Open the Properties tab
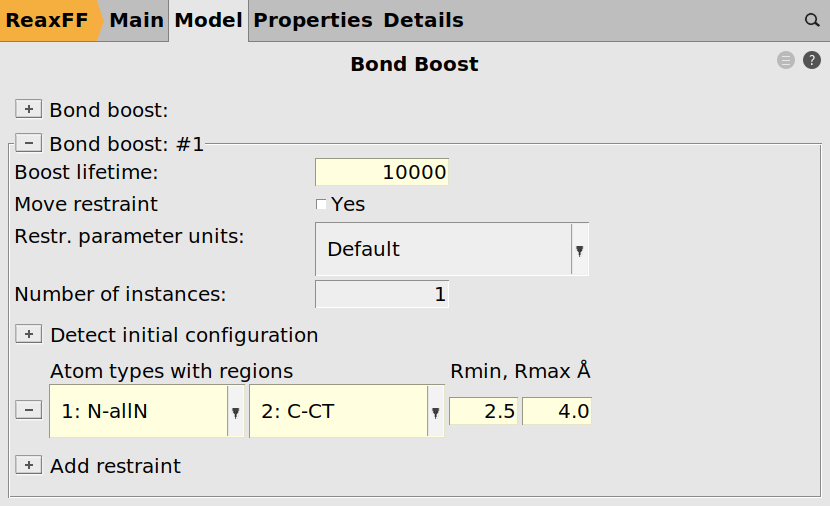830x506 pixels. point(312,20)
